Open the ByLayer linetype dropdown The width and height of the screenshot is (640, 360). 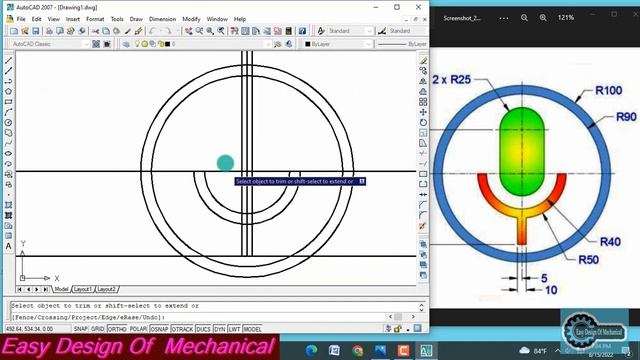[x=402, y=44]
